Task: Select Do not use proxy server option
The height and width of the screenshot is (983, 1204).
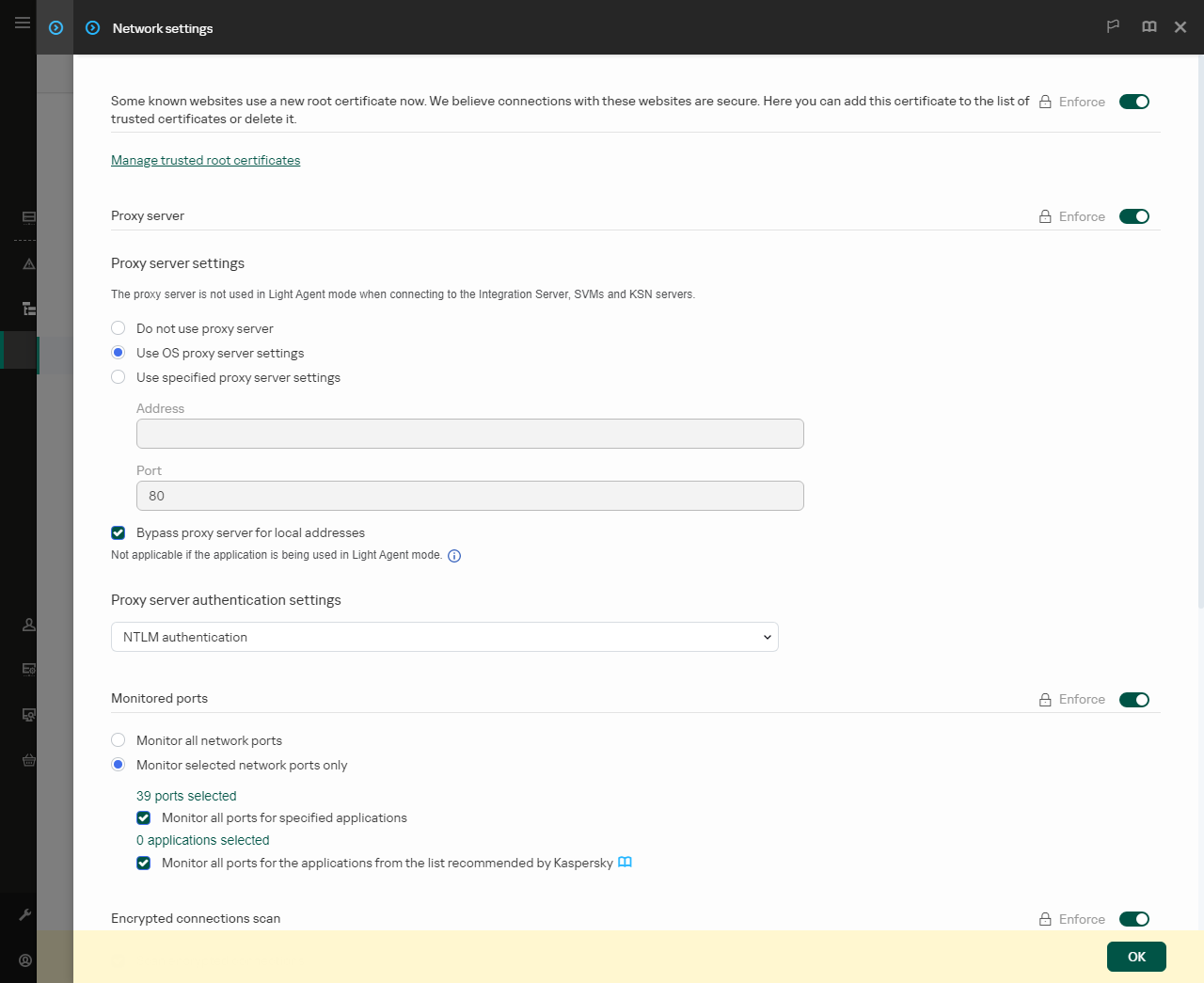Action: pyautogui.click(x=119, y=328)
